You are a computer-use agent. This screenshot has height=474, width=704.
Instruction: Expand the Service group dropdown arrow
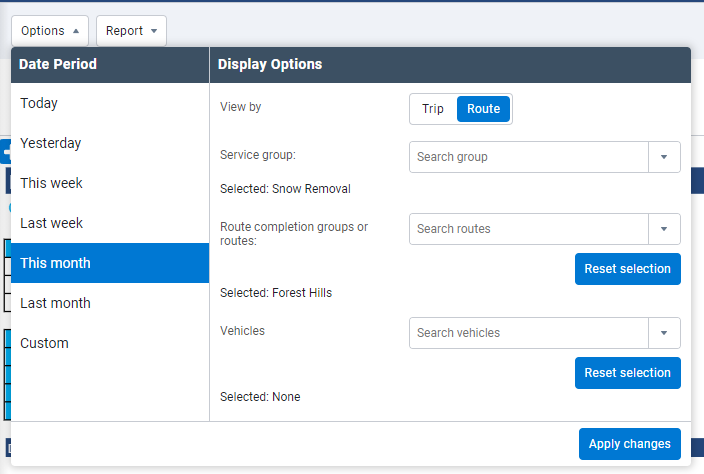[x=664, y=157]
